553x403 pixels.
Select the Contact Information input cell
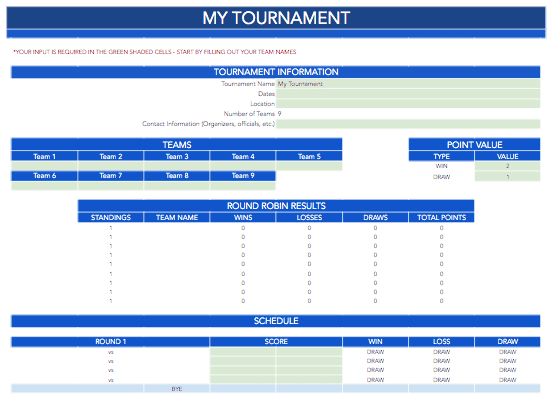pyautogui.click(x=408, y=124)
